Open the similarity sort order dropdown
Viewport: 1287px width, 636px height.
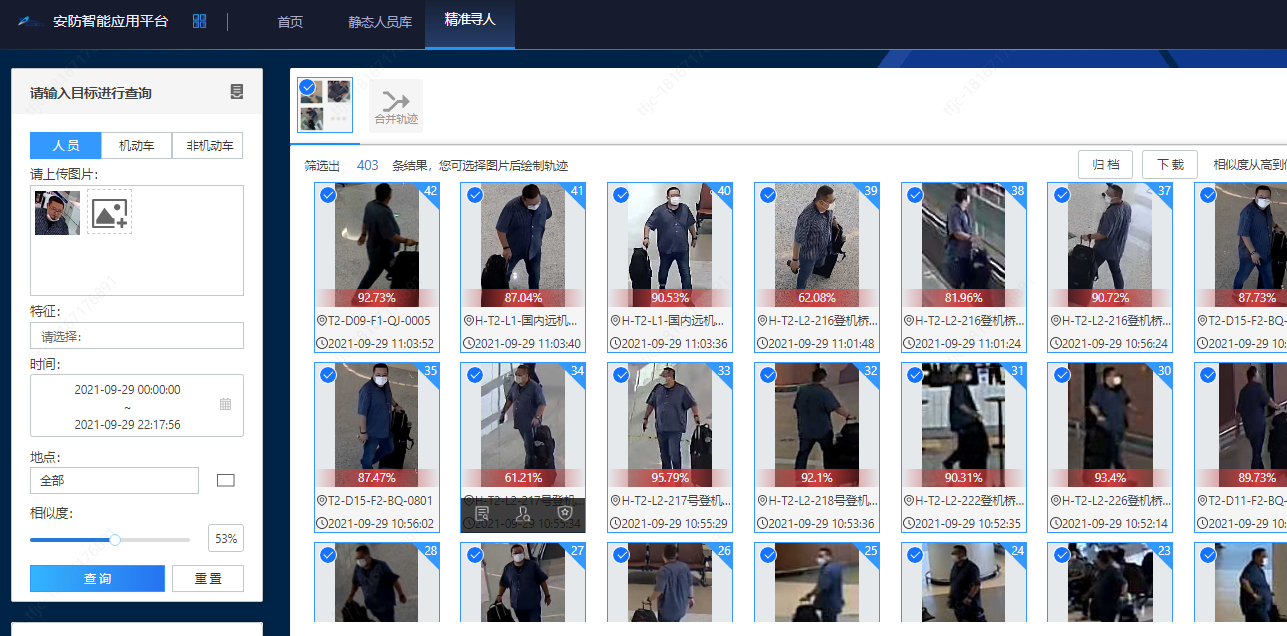point(1248,165)
